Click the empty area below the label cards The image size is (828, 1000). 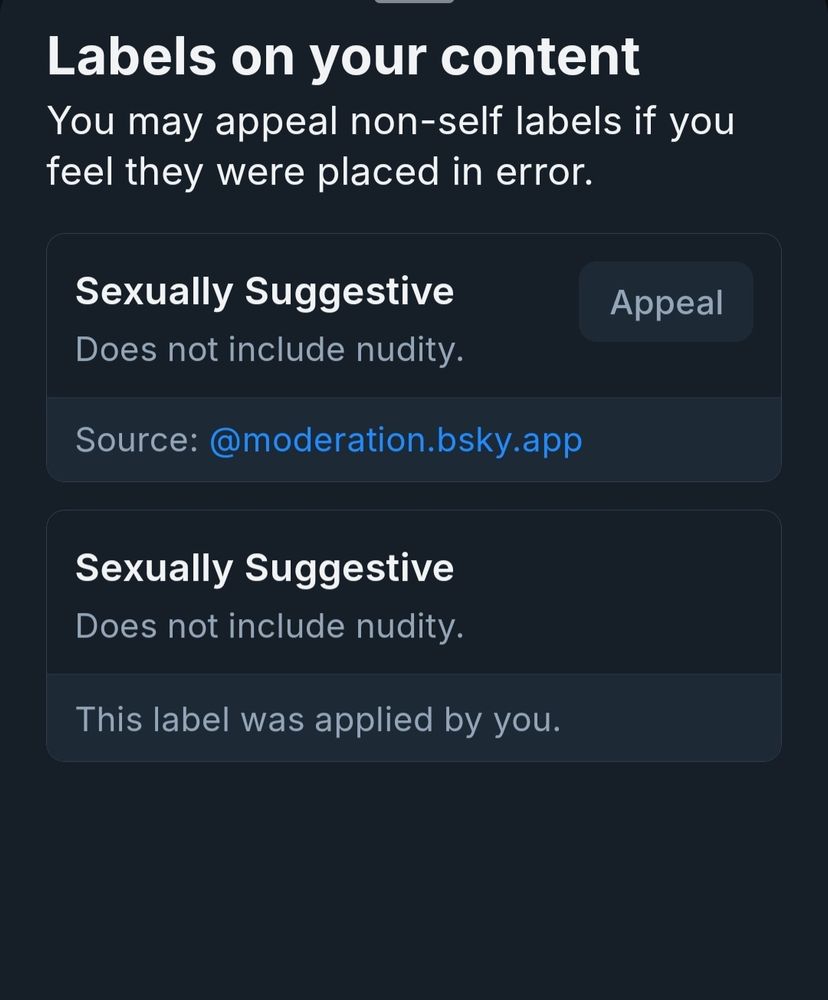click(x=414, y=870)
